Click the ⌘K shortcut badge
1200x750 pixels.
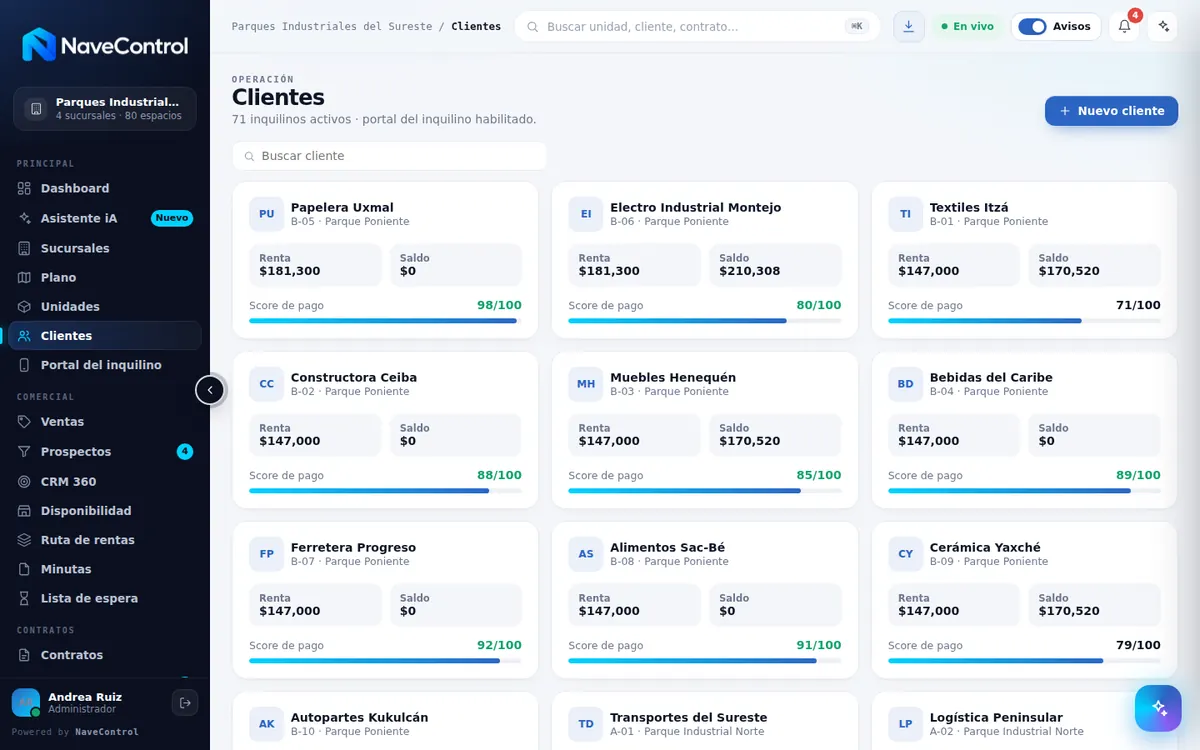(857, 27)
